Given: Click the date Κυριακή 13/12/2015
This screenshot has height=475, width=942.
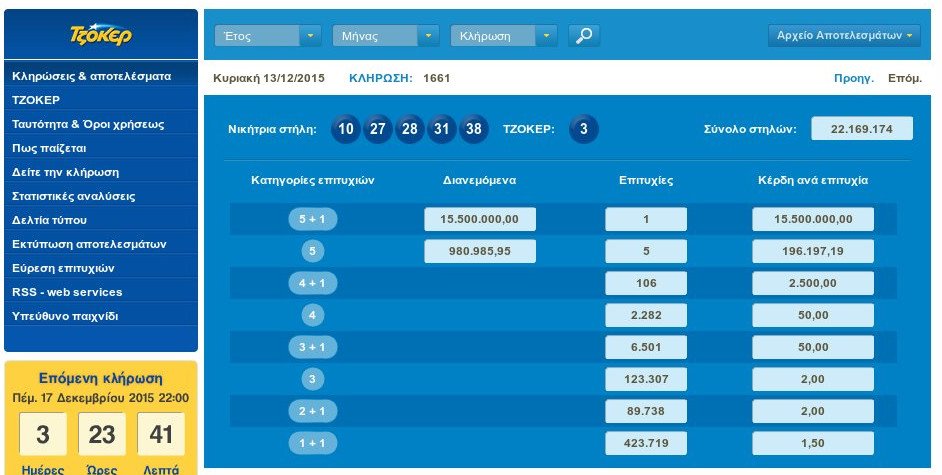Looking at the screenshot, I should click(x=269, y=78).
